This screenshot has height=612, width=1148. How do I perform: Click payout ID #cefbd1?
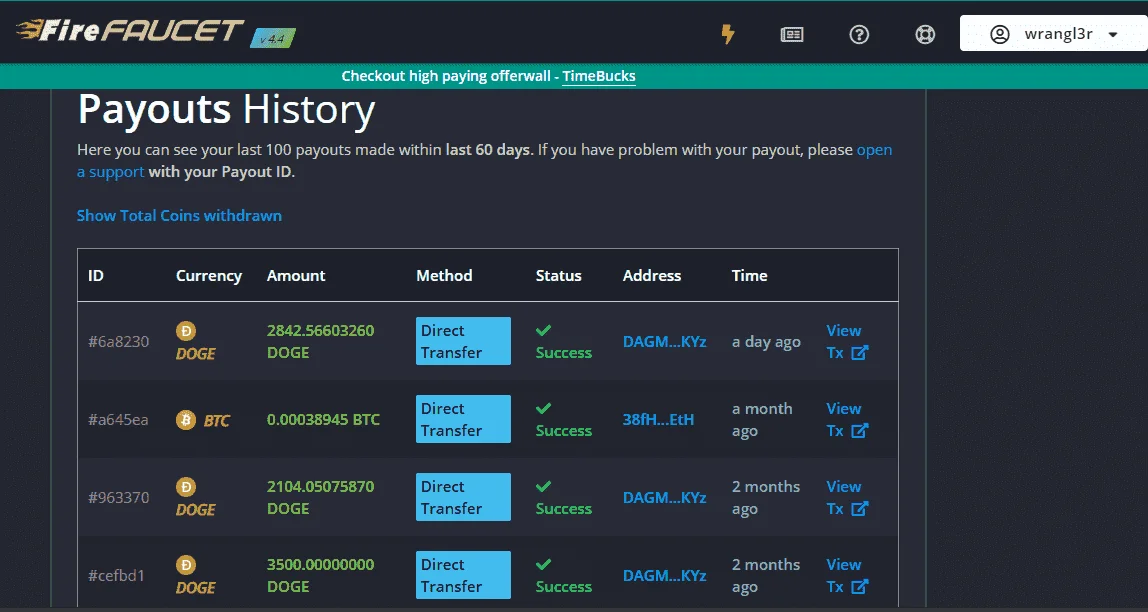[116, 576]
